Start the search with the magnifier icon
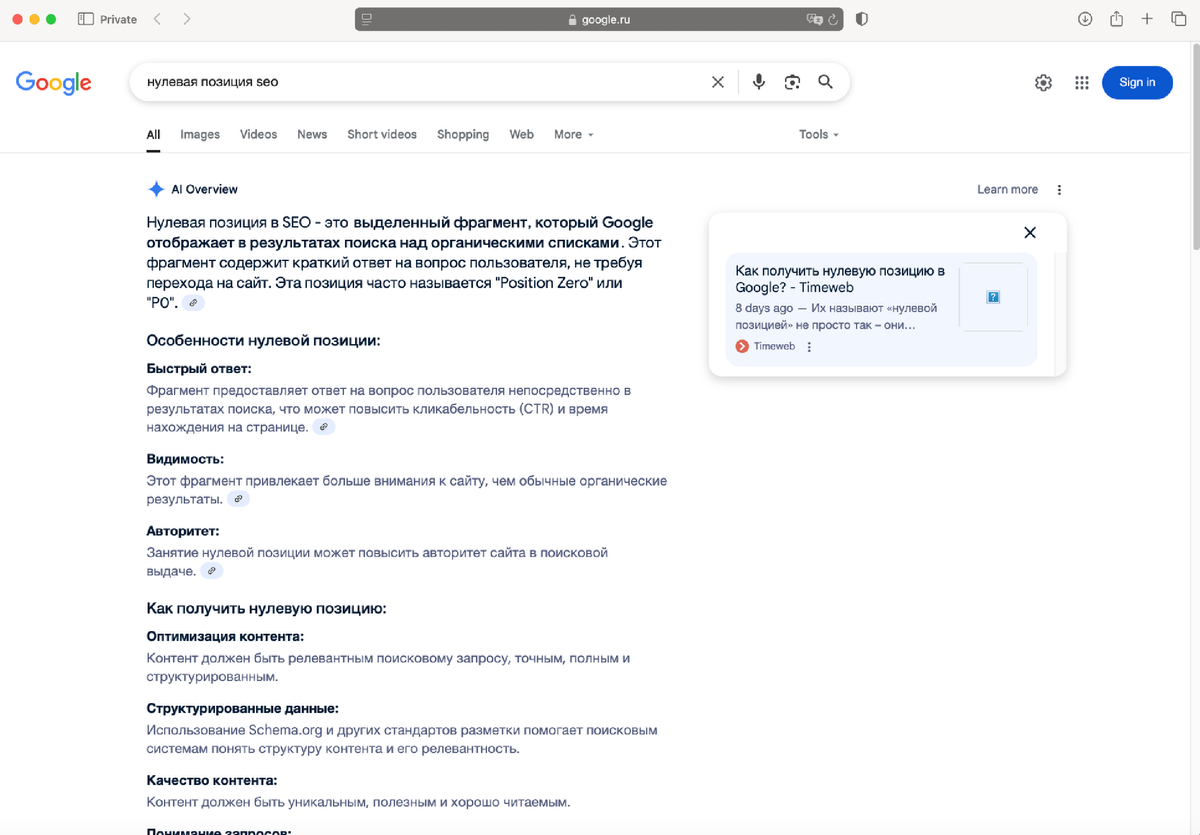The image size is (1200, 835). [x=826, y=82]
